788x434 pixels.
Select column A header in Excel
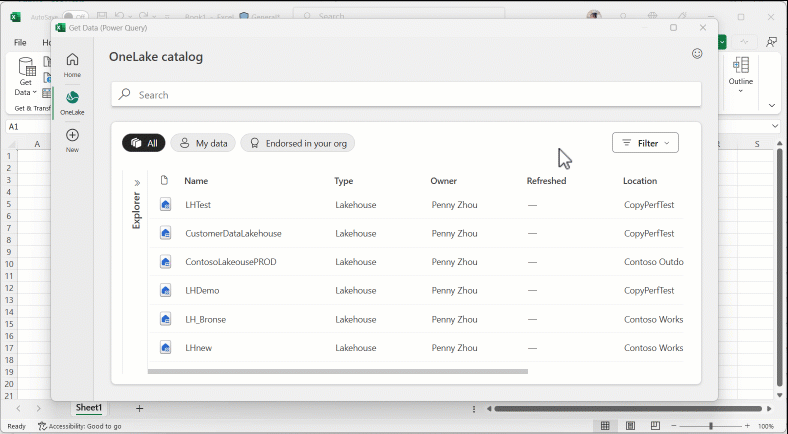(x=37, y=144)
